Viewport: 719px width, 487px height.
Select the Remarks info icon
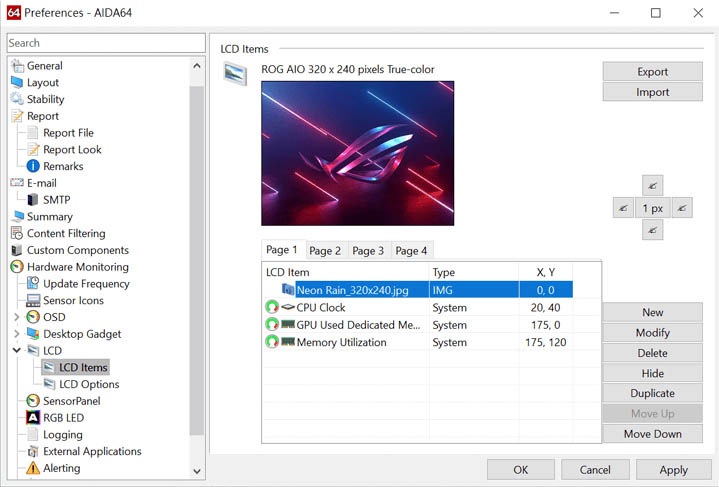coord(33,166)
